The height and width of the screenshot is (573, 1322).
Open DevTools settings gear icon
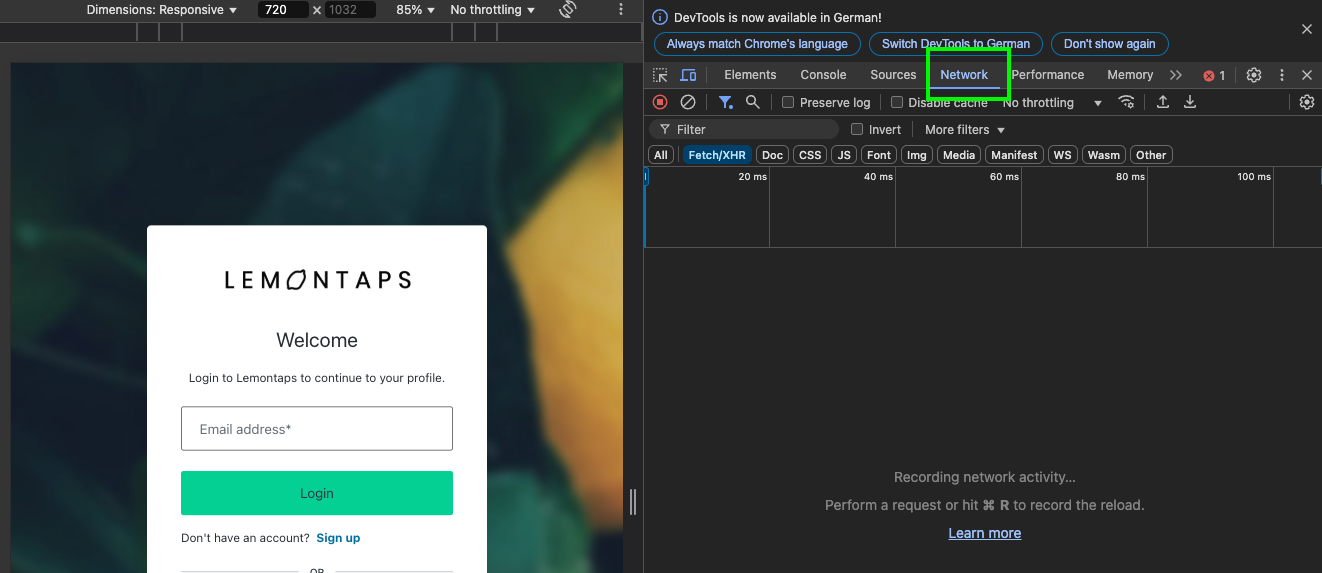click(x=1254, y=75)
